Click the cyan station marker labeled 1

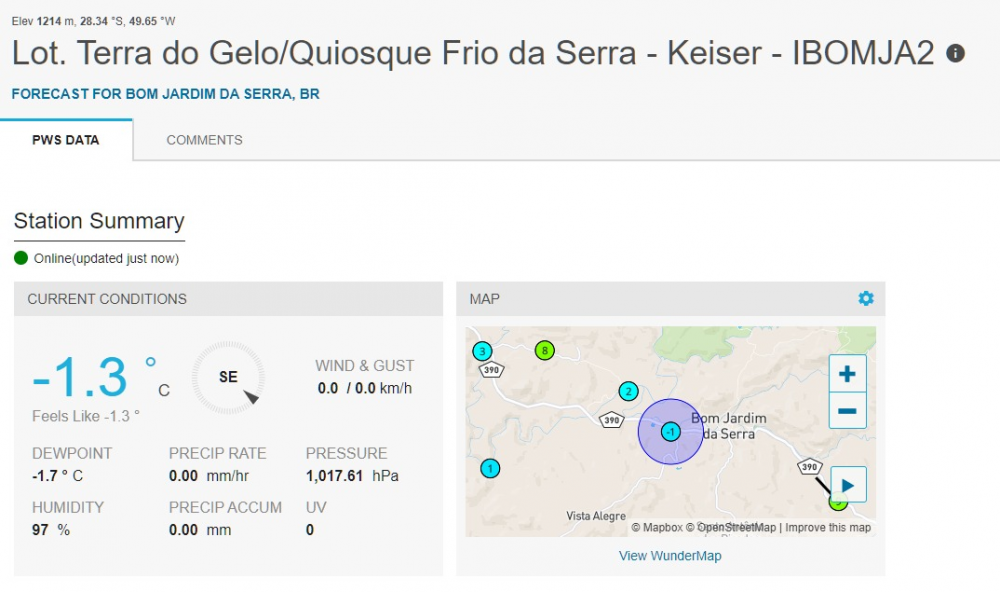pyautogui.click(x=490, y=468)
